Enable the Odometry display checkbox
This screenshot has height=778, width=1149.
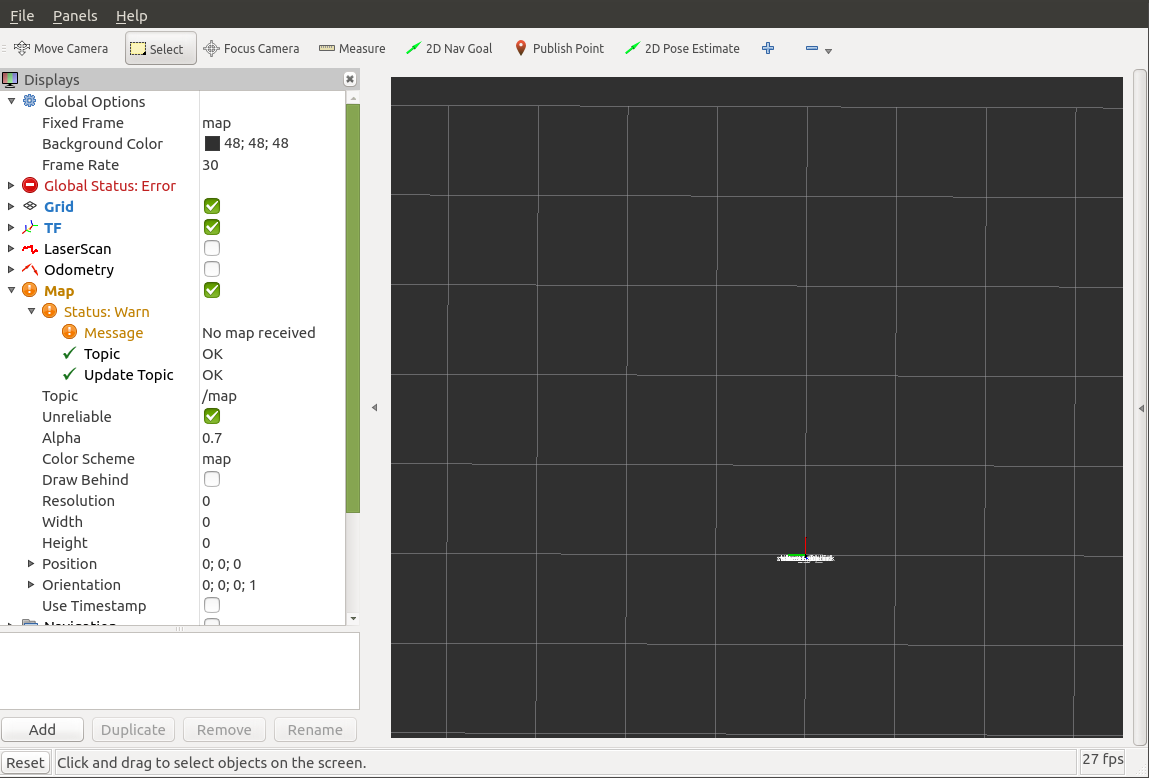212,270
